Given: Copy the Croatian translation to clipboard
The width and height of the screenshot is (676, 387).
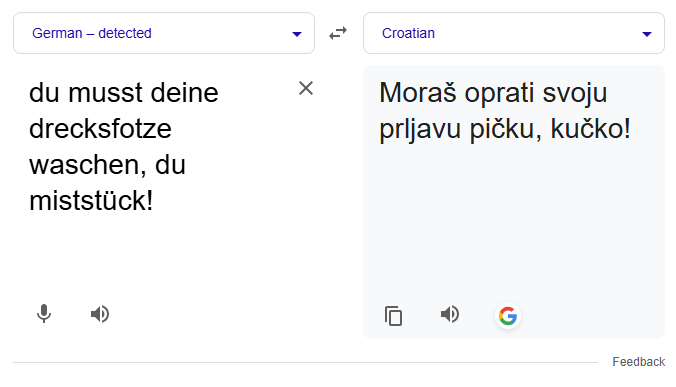Looking at the screenshot, I should tap(393, 316).
